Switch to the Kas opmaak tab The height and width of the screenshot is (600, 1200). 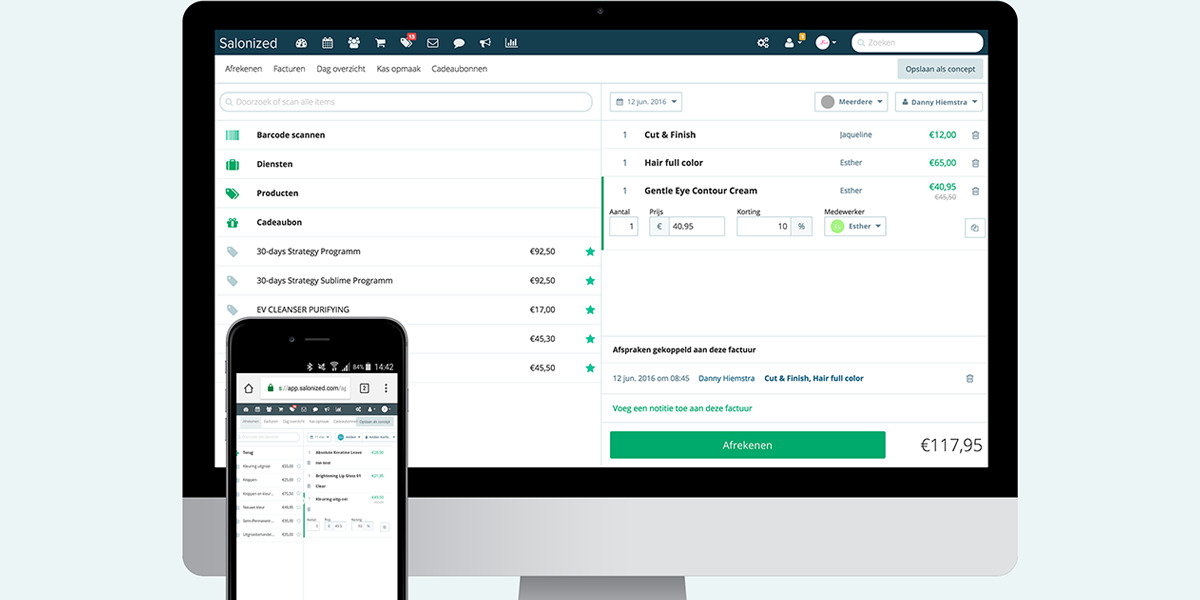(399, 69)
